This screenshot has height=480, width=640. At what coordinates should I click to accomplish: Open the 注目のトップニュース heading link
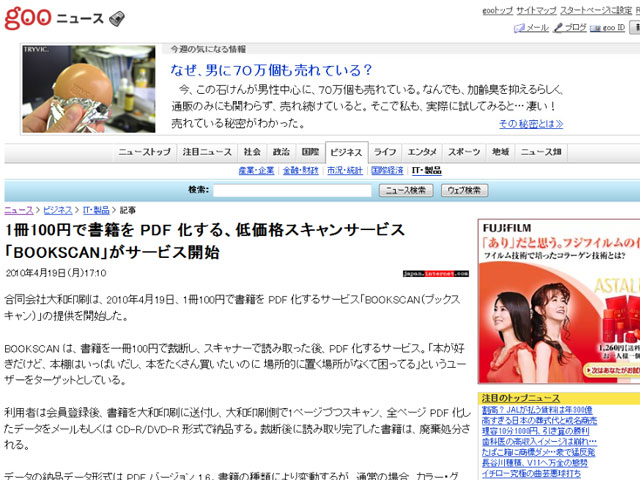point(521,398)
